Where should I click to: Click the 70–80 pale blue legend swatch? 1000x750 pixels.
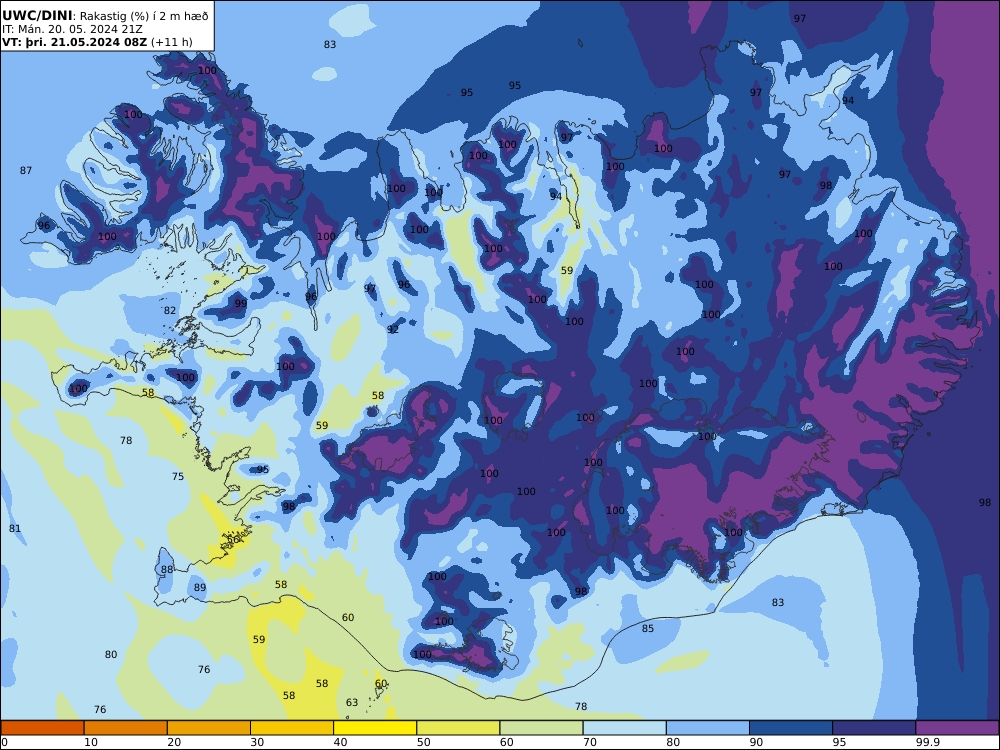point(624,728)
